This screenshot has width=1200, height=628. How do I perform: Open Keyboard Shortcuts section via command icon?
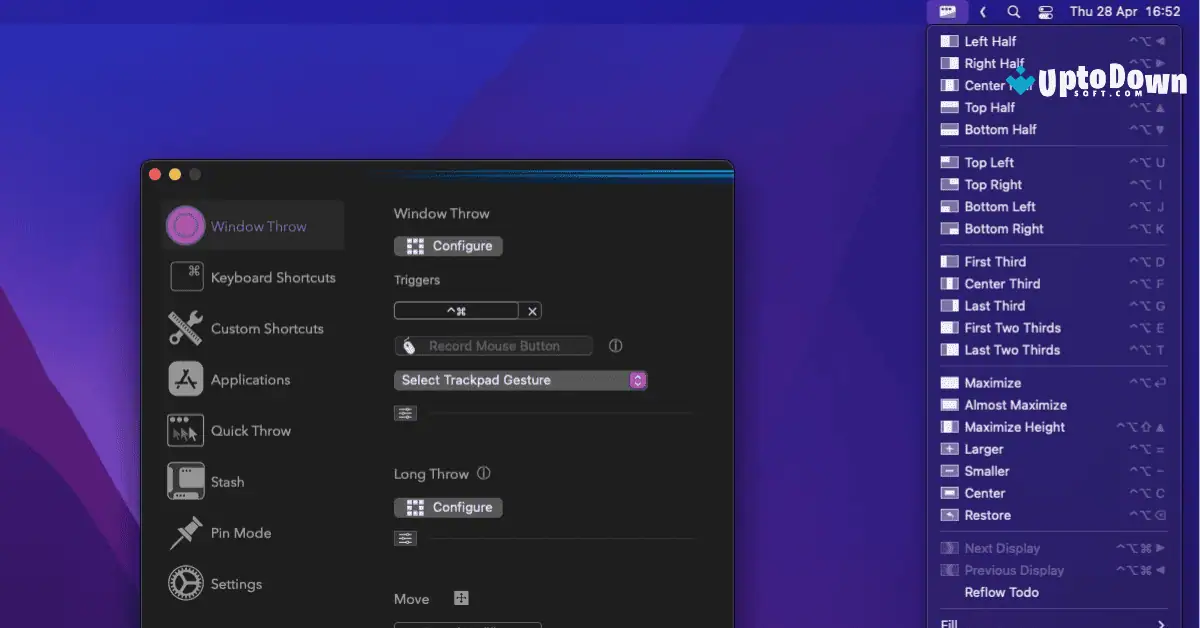tap(186, 277)
